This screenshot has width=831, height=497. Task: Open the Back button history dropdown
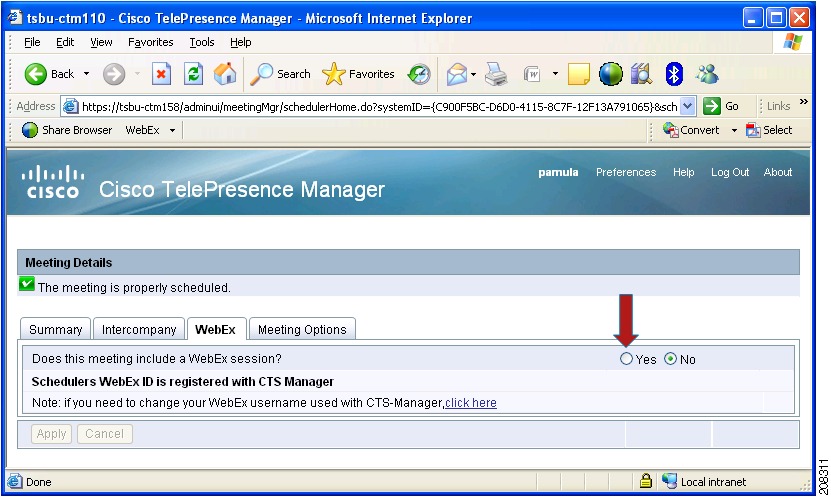[x=86, y=74]
